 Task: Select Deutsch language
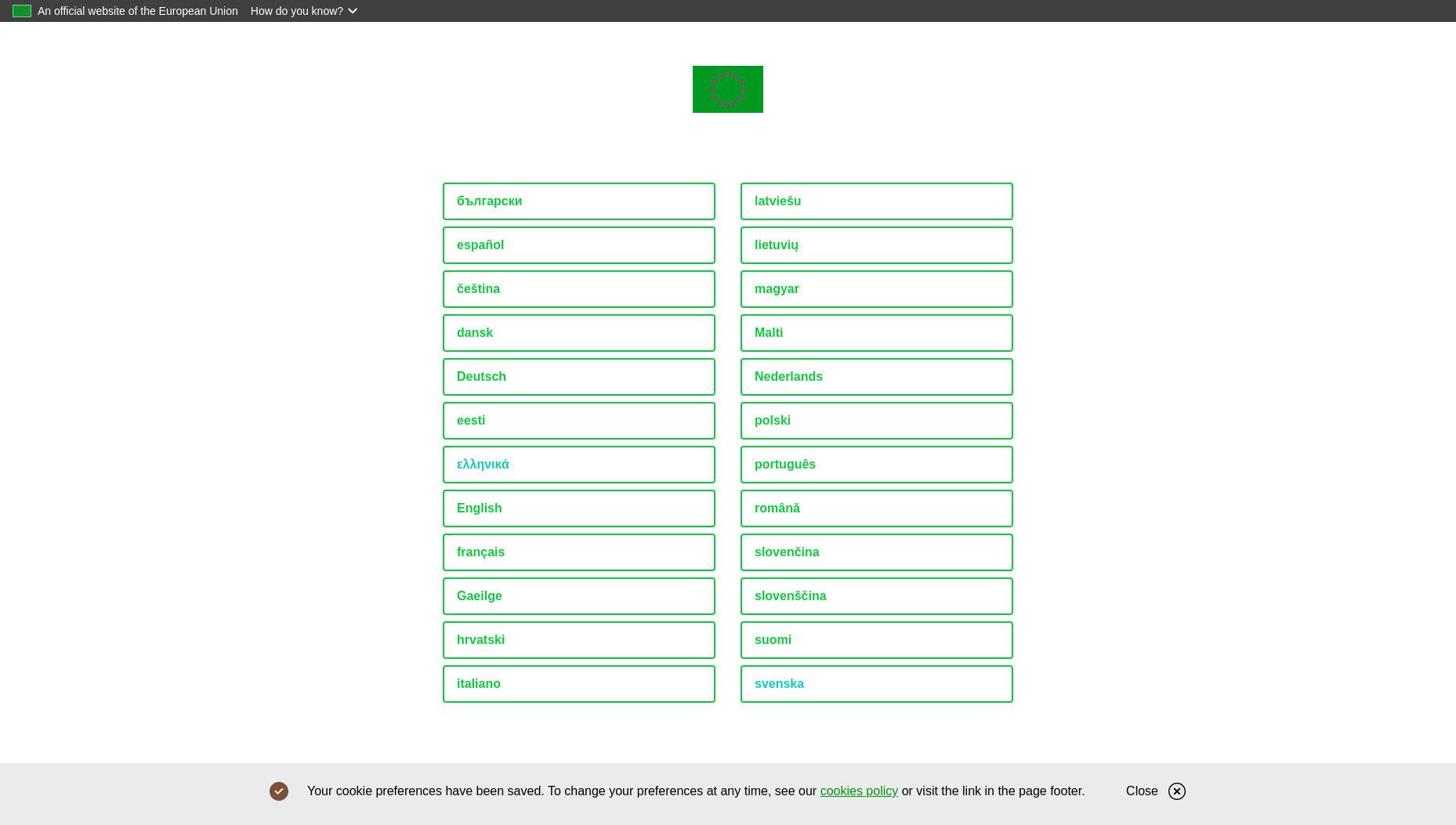tap(579, 377)
